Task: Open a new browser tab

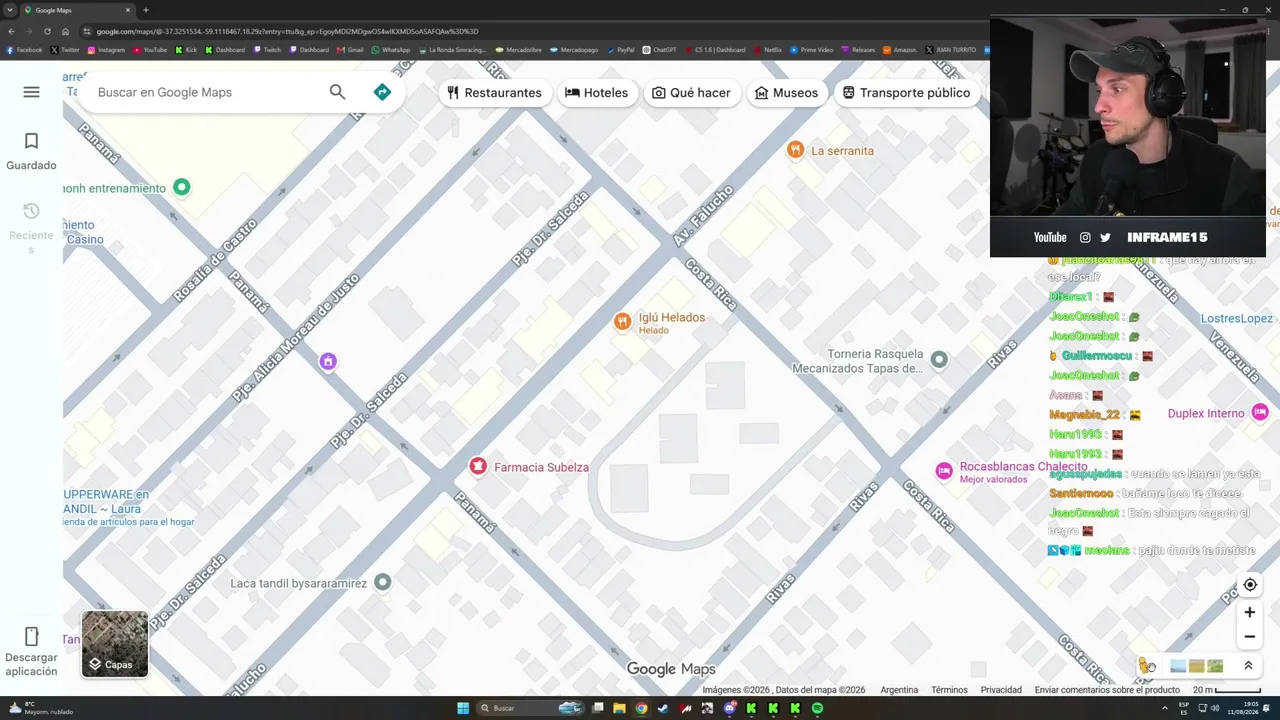Action: pyautogui.click(x=146, y=10)
